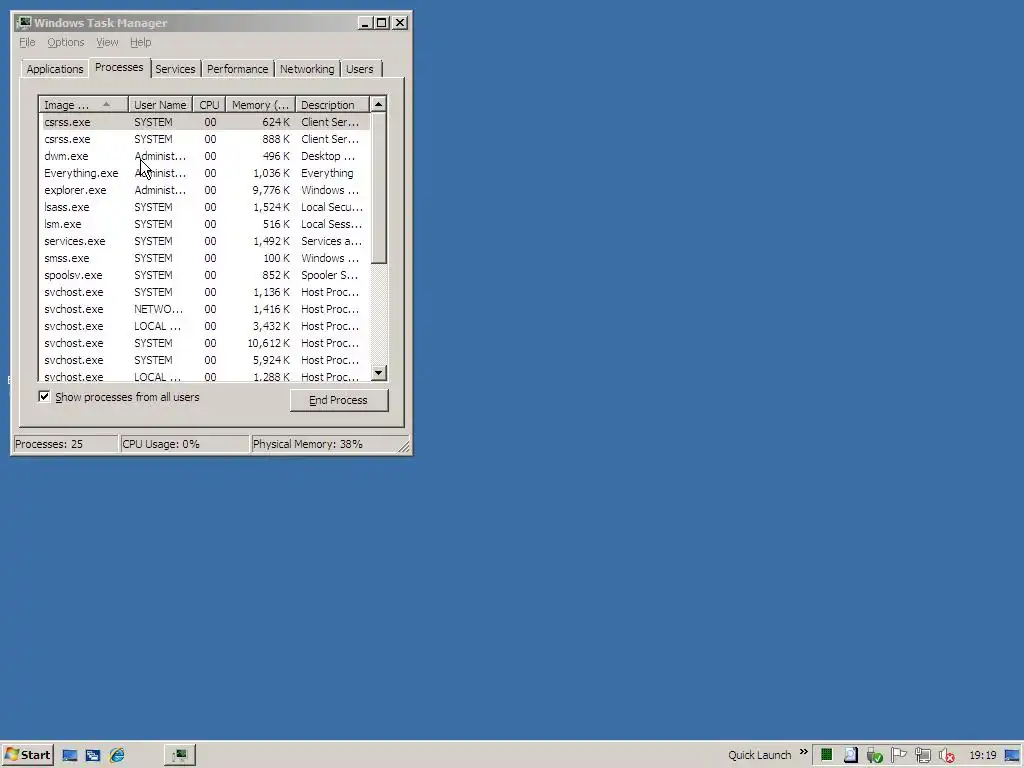
Task: Click the End Process button
Action: click(x=339, y=400)
